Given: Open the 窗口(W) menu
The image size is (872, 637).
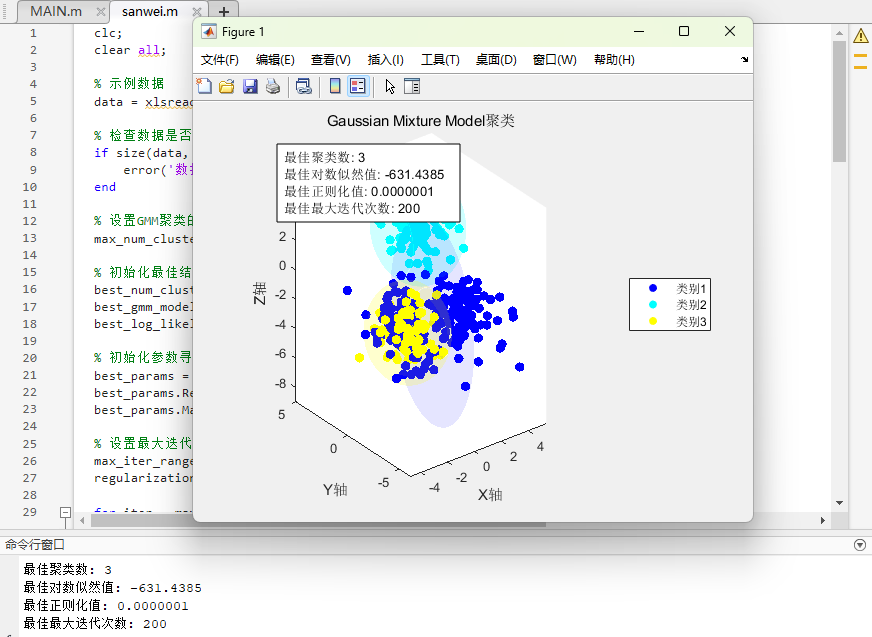Looking at the screenshot, I should pyautogui.click(x=554, y=60).
